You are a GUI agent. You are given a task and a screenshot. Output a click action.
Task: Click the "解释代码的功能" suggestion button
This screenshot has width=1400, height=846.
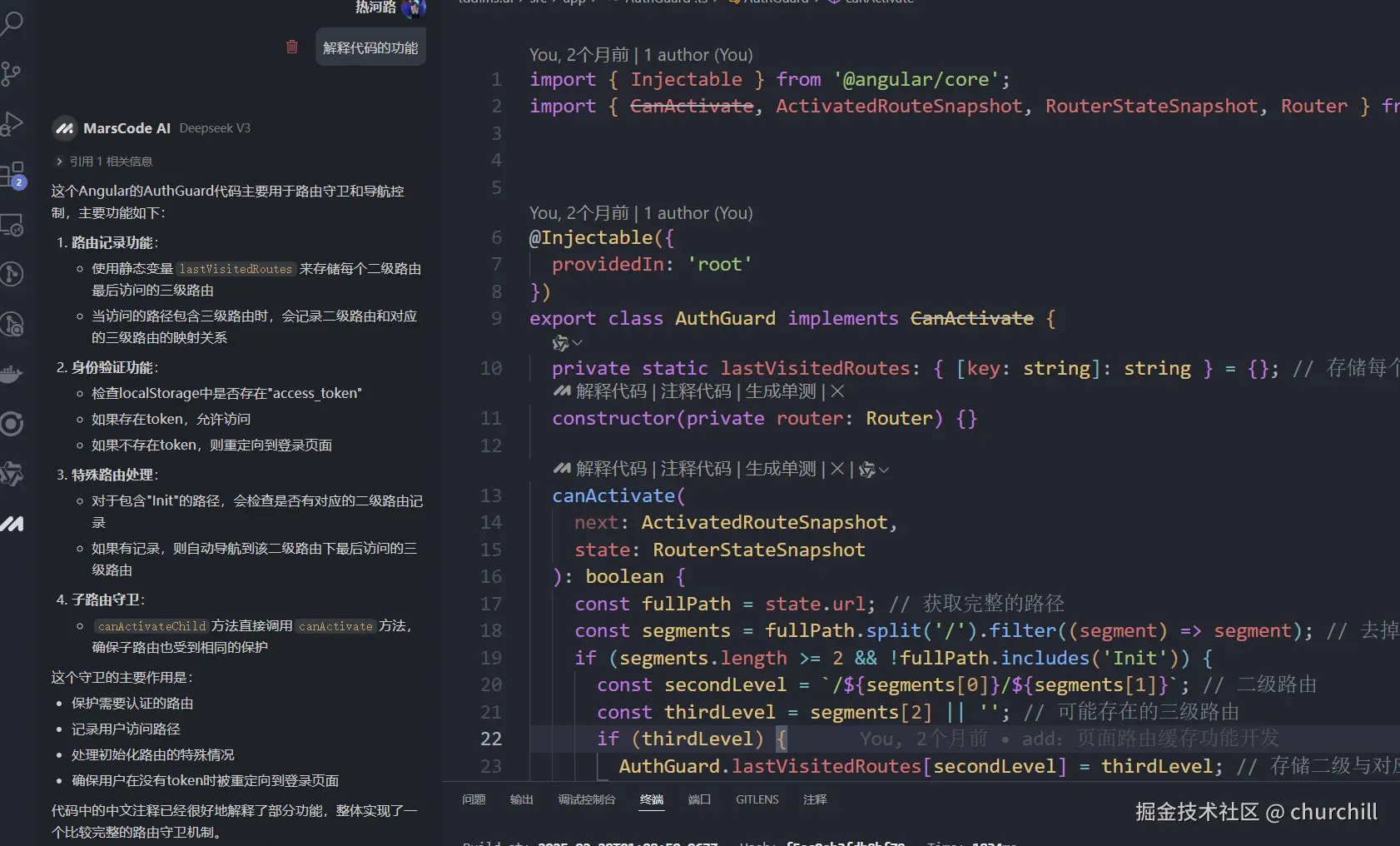(370, 47)
